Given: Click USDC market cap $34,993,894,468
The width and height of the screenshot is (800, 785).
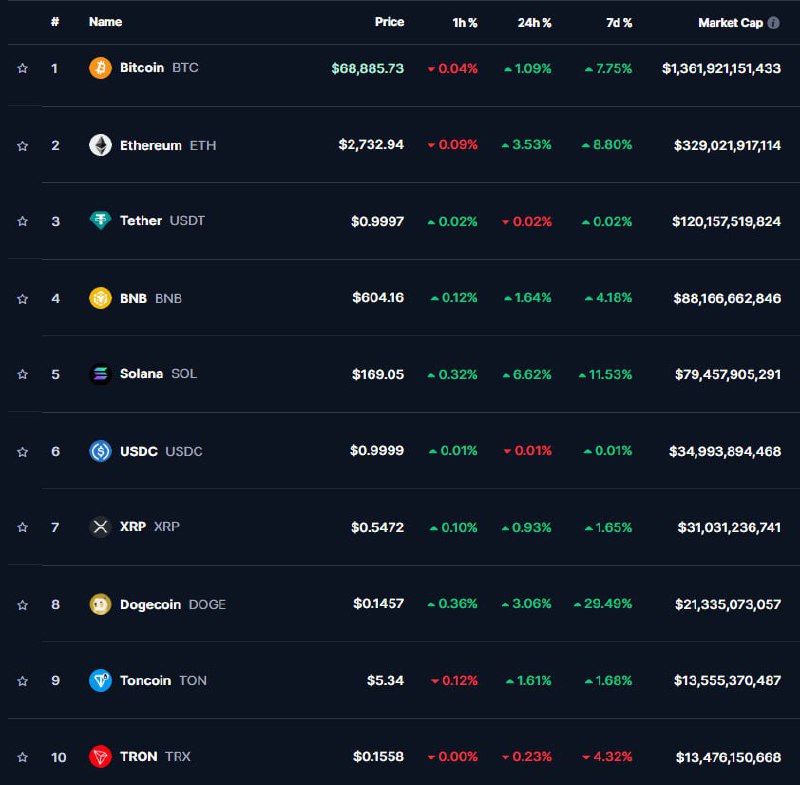Looking at the screenshot, I should tap(724, 451).
